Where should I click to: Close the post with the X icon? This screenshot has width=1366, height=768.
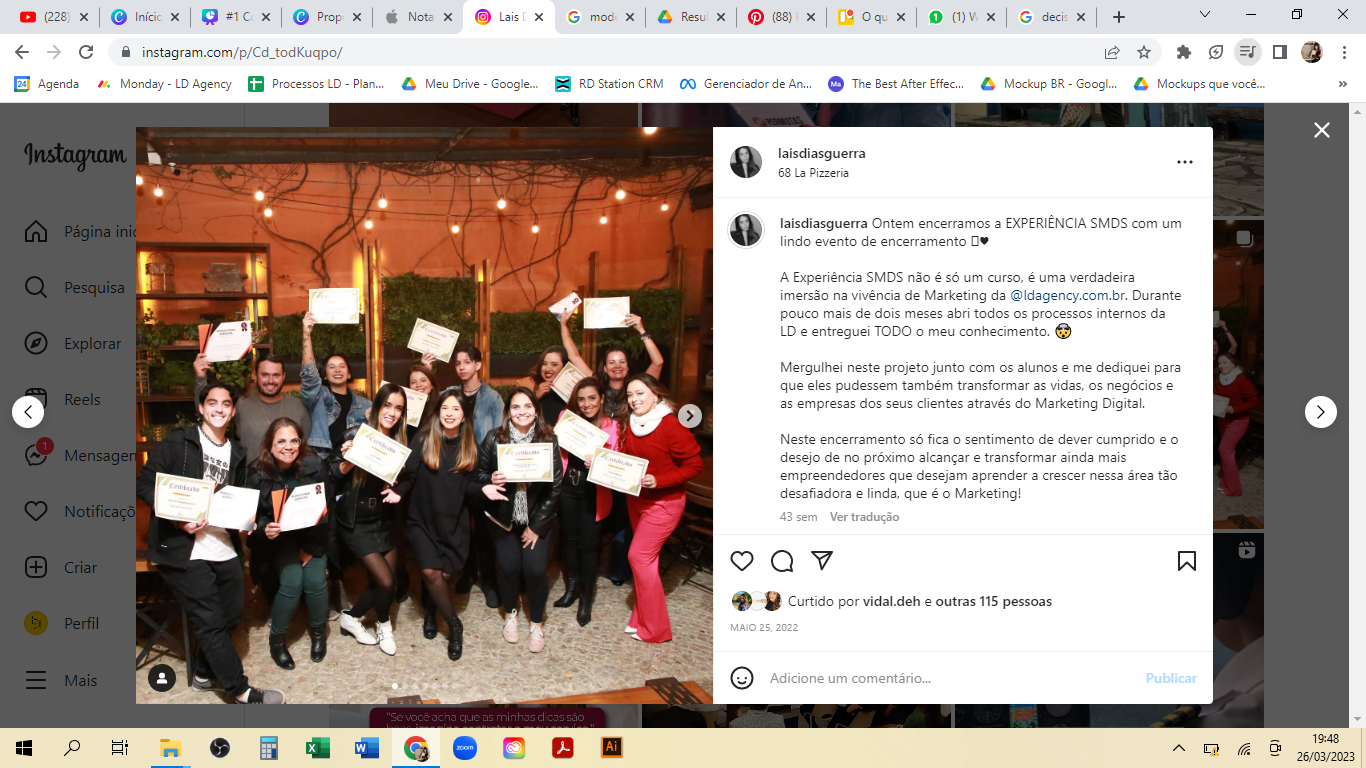[1322, 130]
